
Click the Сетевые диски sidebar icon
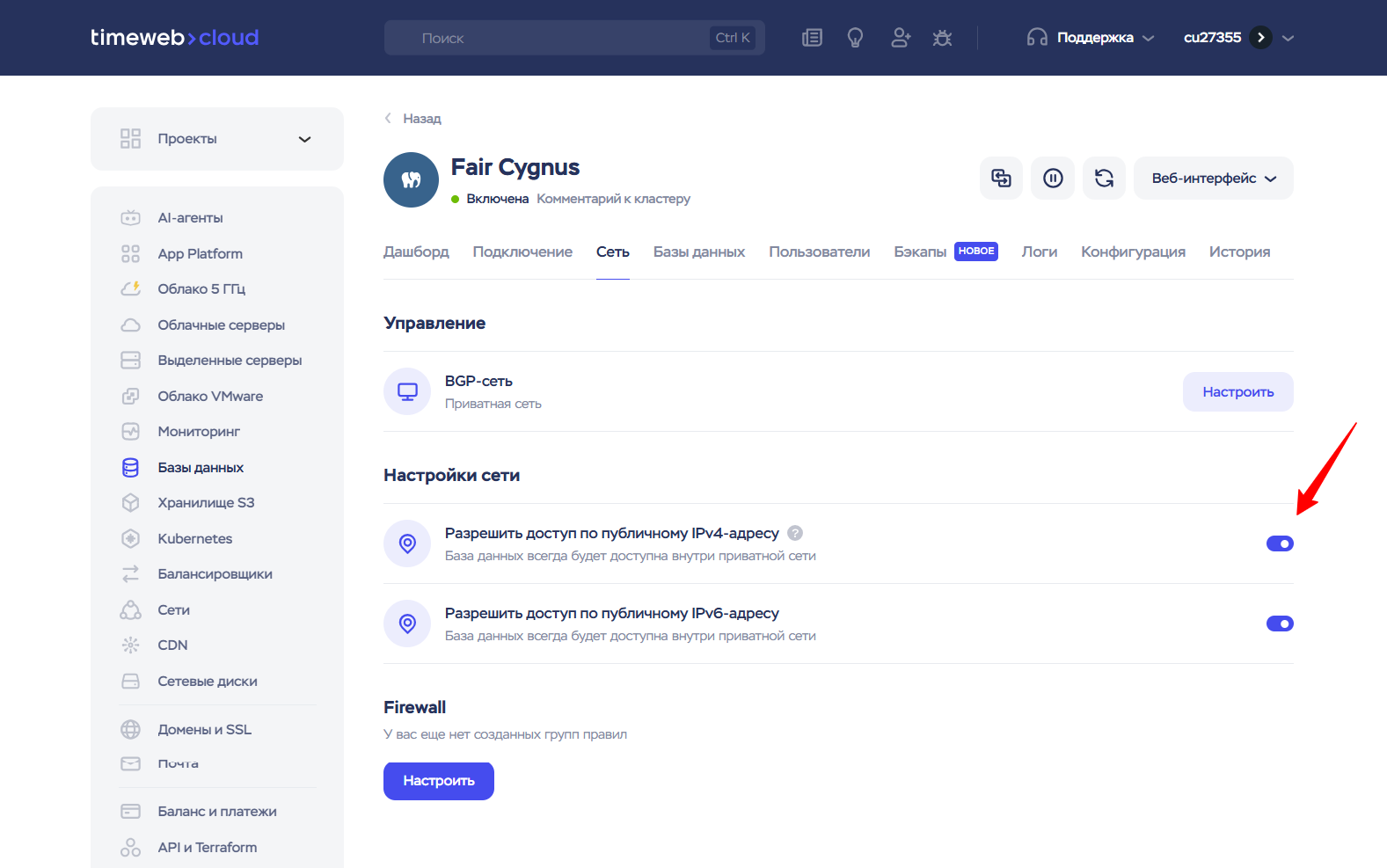130,681
